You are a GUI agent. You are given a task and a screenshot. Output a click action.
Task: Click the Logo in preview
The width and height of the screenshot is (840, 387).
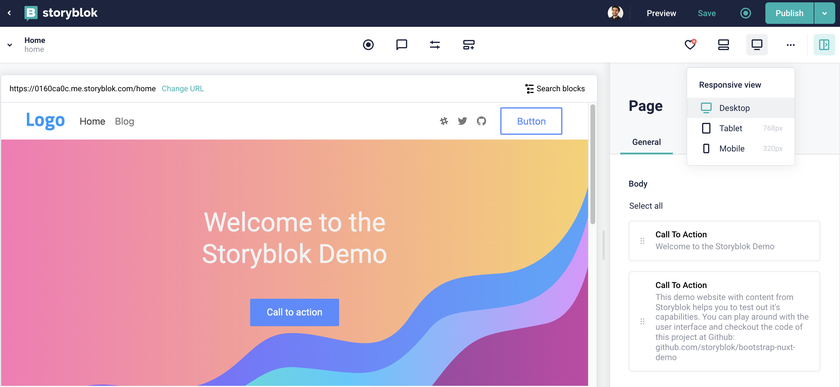[x=46, y=121]
